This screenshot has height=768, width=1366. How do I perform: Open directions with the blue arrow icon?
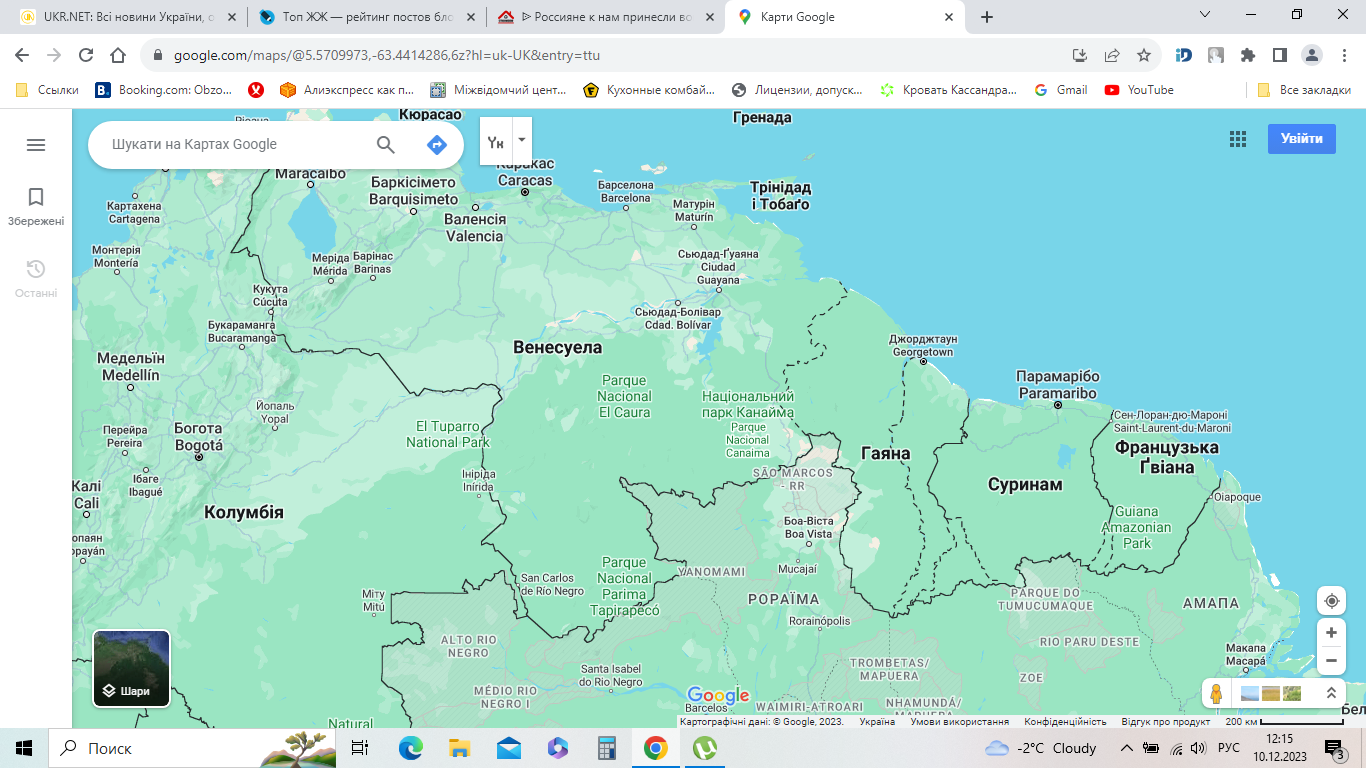[x=436, y=145]
